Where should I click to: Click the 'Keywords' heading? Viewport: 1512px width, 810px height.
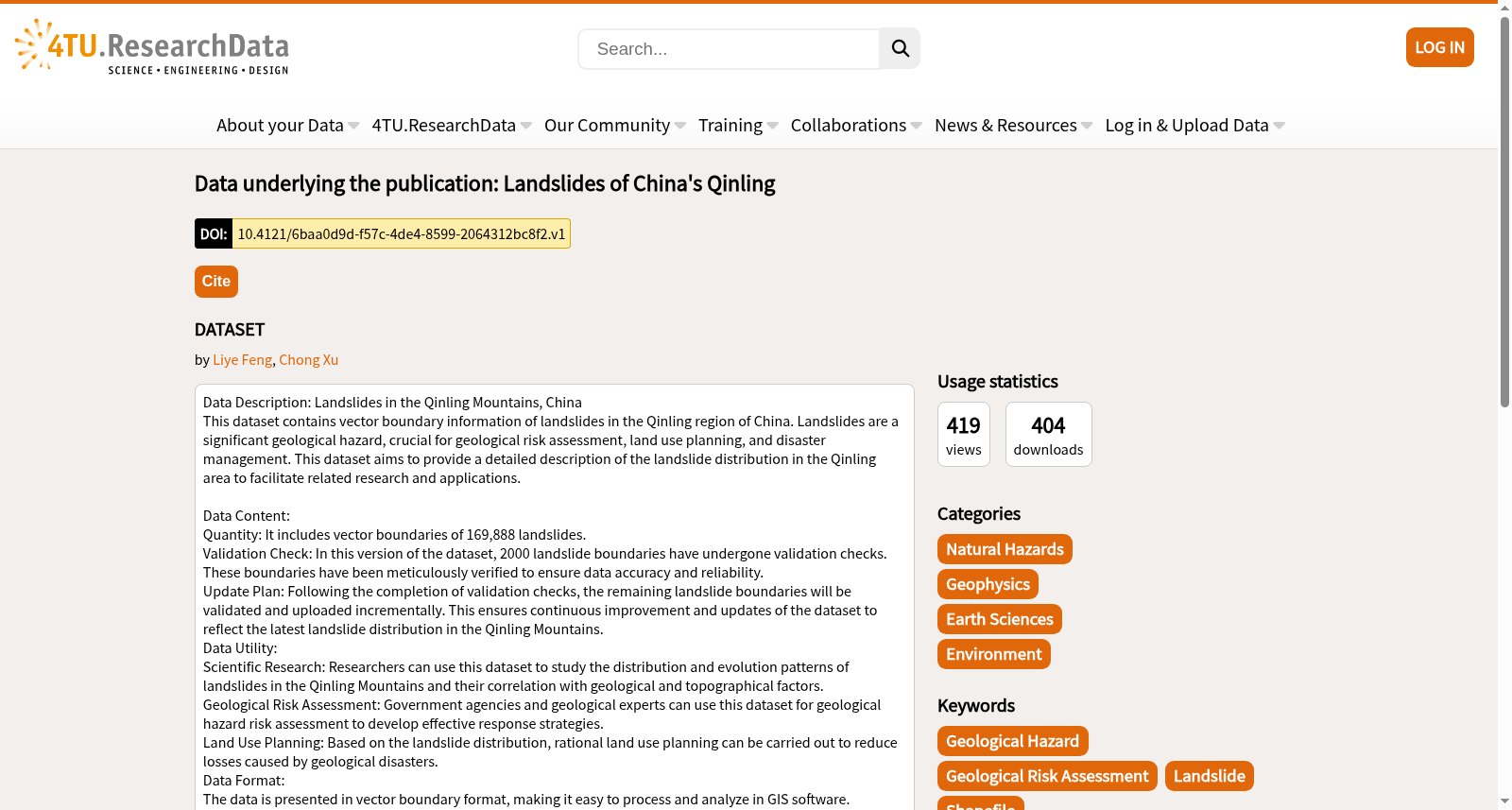point(976,705)
